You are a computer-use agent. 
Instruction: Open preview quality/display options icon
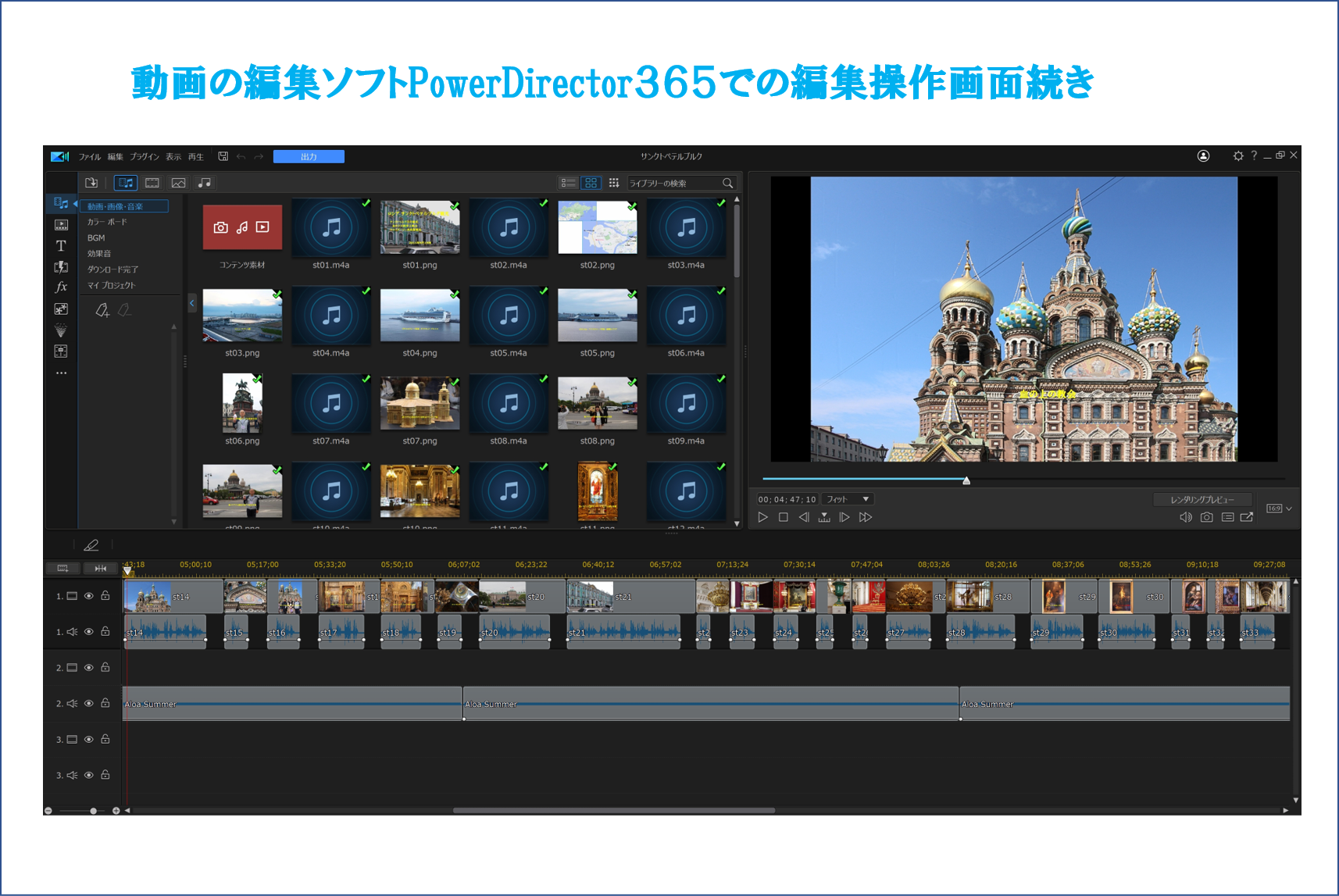[1227, 517]
